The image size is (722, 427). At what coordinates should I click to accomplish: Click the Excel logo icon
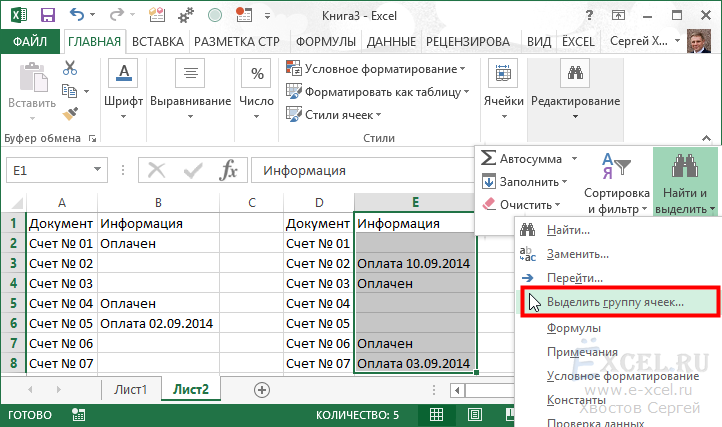(18, 15)
